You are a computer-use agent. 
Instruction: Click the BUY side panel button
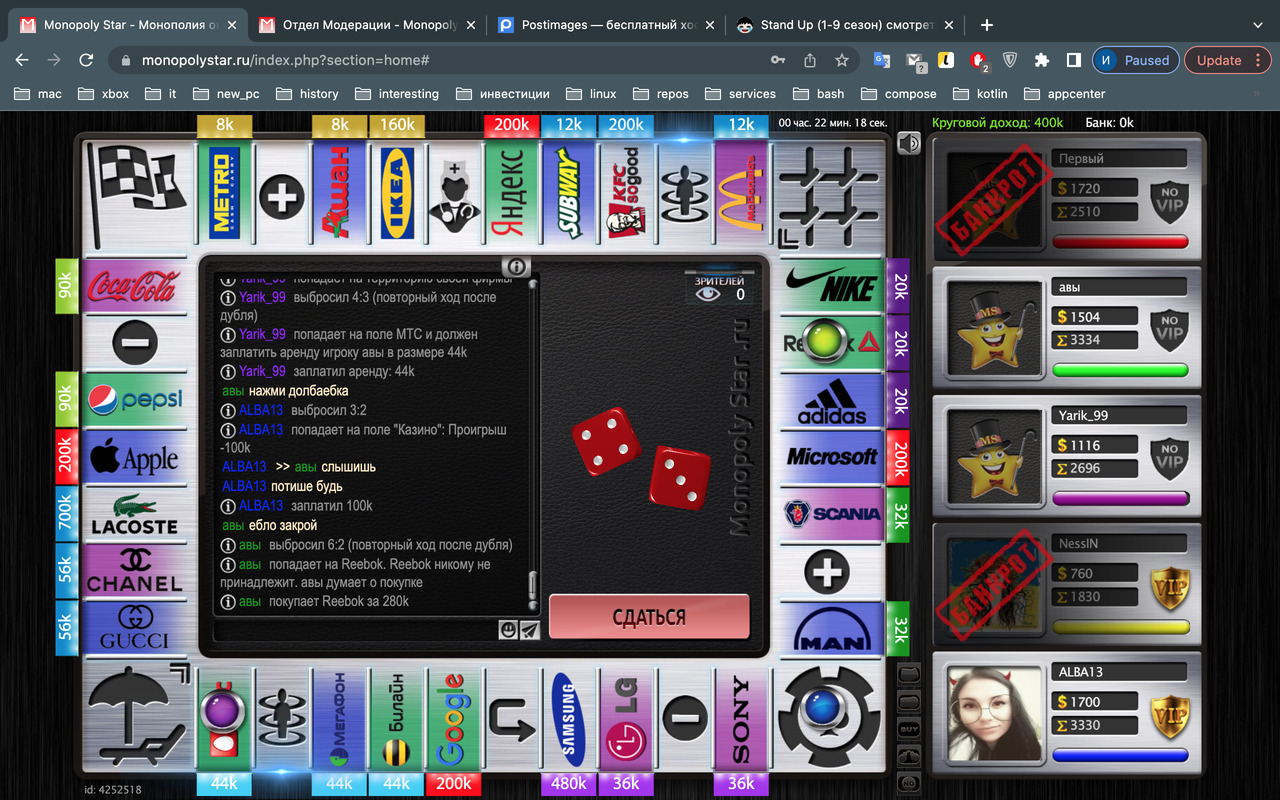click(x=909, y=728)
